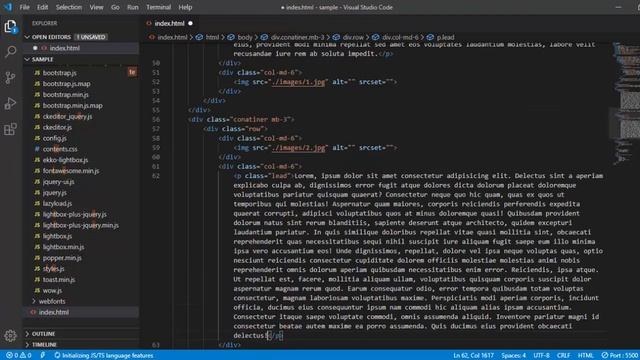Click the index.html breadcrumb item

pos(168,37)
